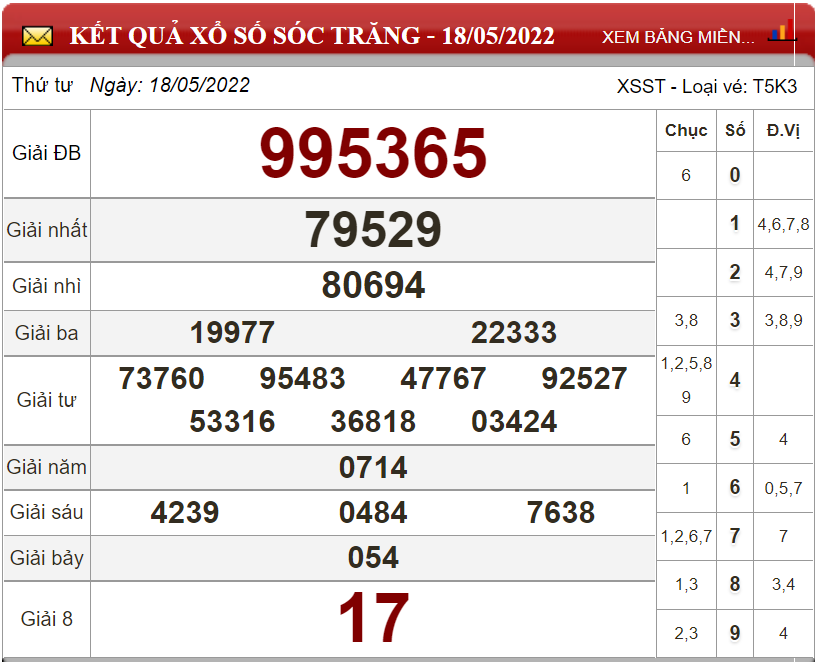818x662 pixels.
Task: Click digit 9 in Số column
Action: 735,633
